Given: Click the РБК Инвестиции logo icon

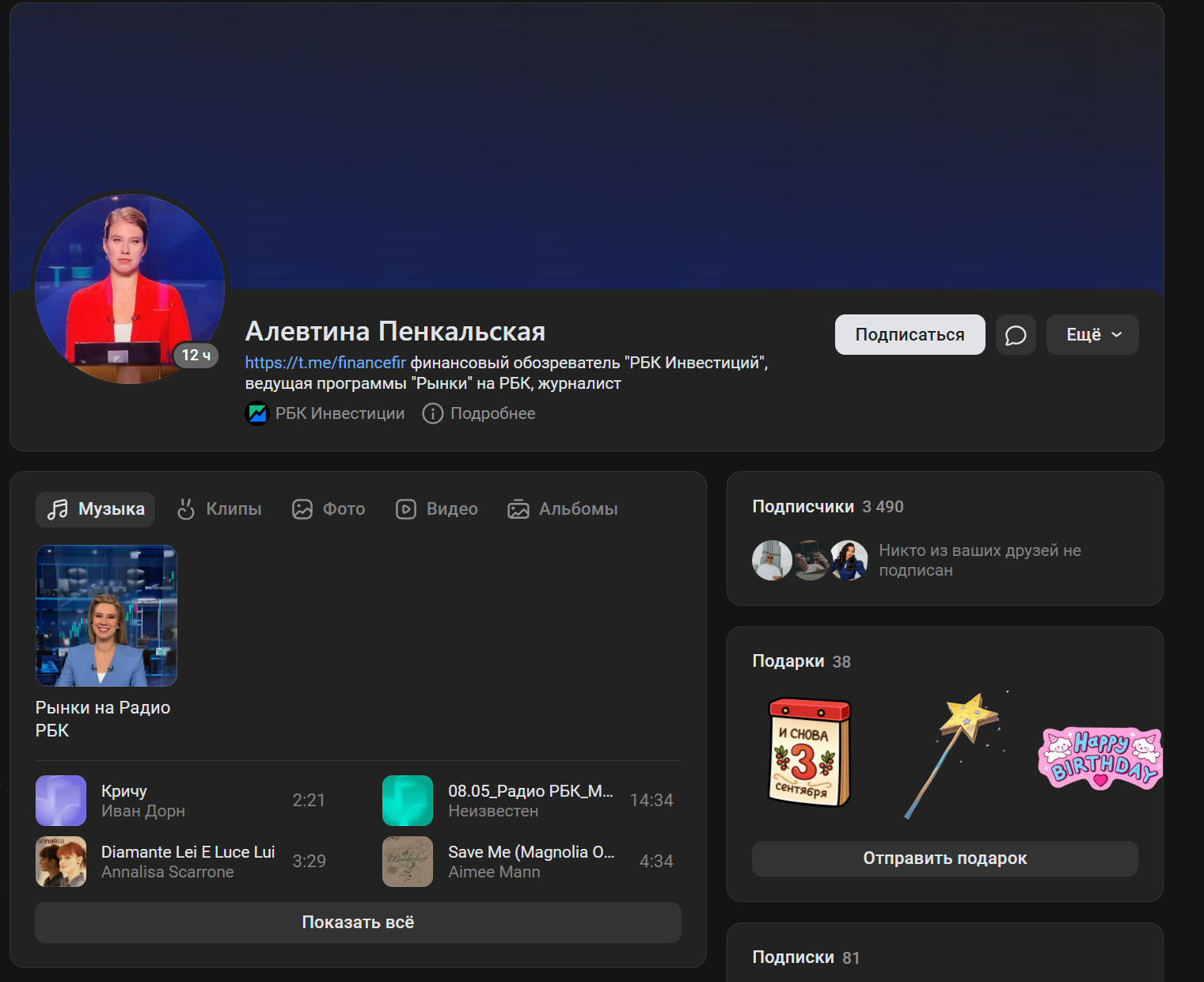Looking at the screenshot, I should [257, 413].
